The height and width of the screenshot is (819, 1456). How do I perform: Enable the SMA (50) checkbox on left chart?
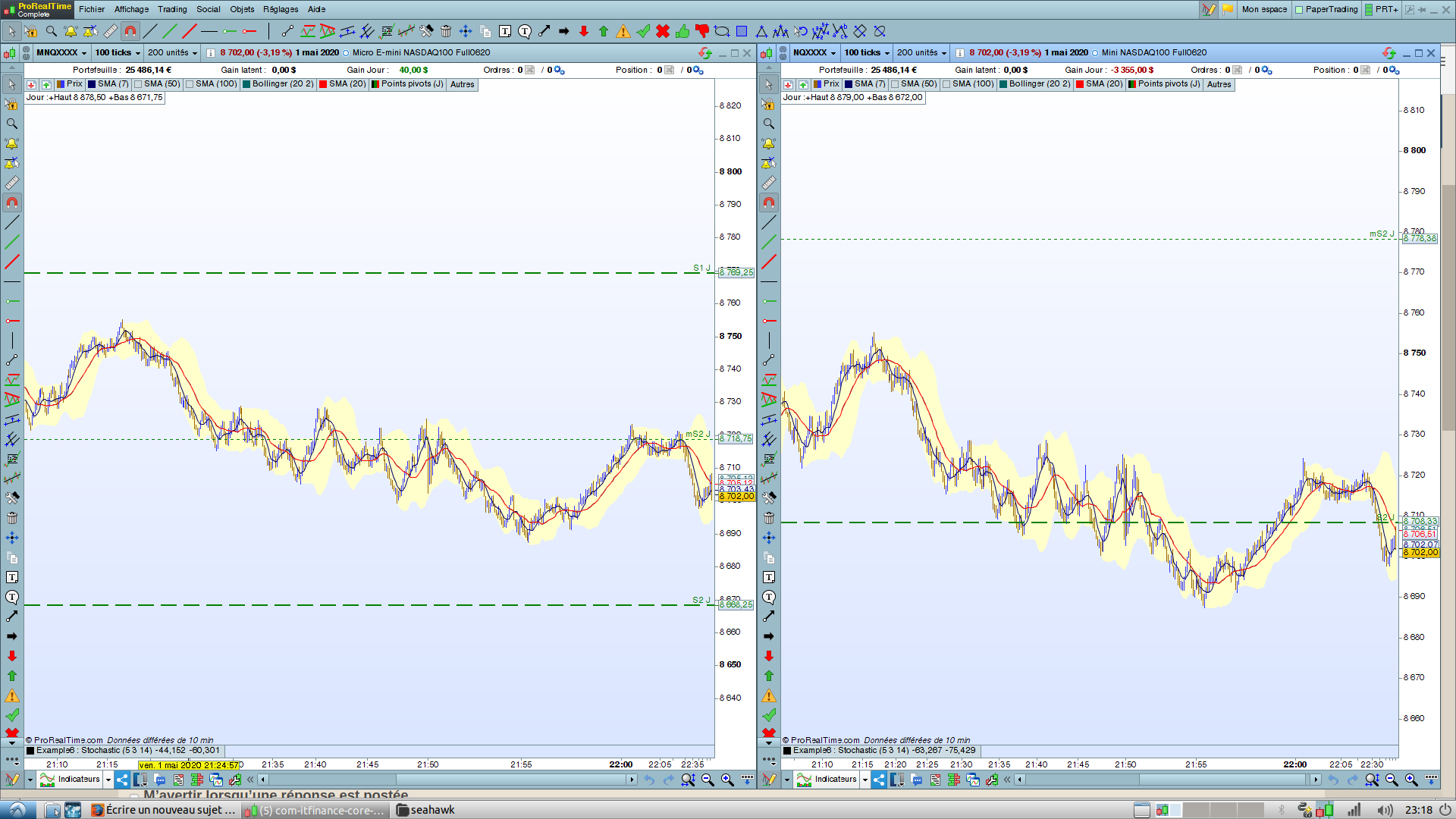tap(139, 84)
